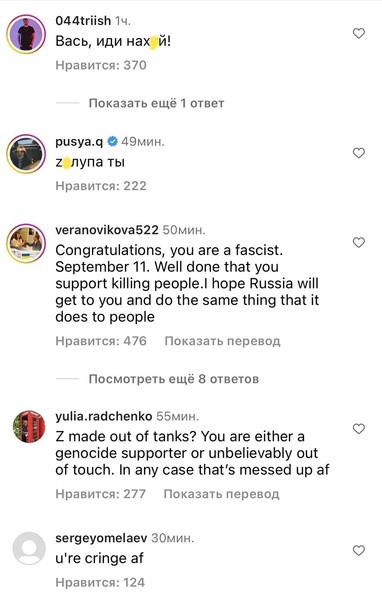Show translation of veranovikova522's comment
The width and height of the screenshot is (382, 604).
222,341
